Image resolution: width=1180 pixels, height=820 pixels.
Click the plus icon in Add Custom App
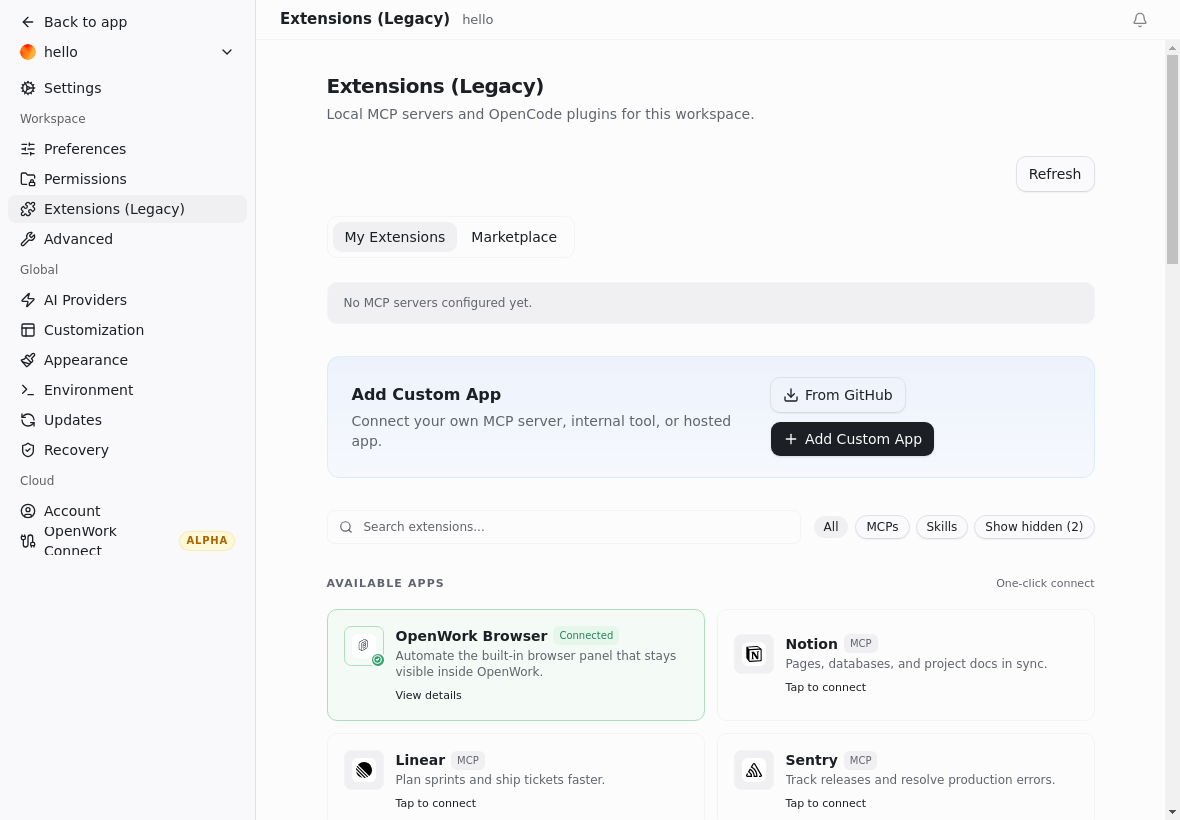pos(791,439)
